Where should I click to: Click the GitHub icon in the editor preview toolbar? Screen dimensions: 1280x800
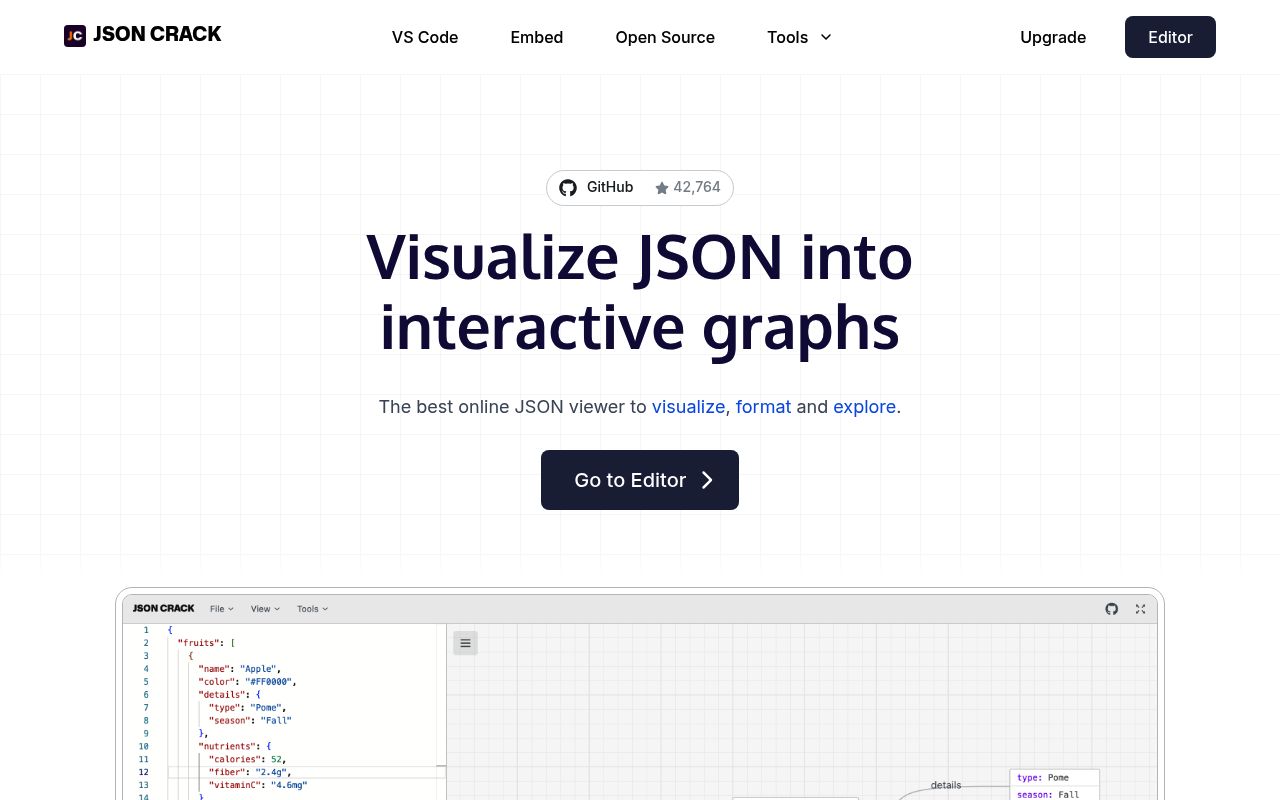(1112, 609)
